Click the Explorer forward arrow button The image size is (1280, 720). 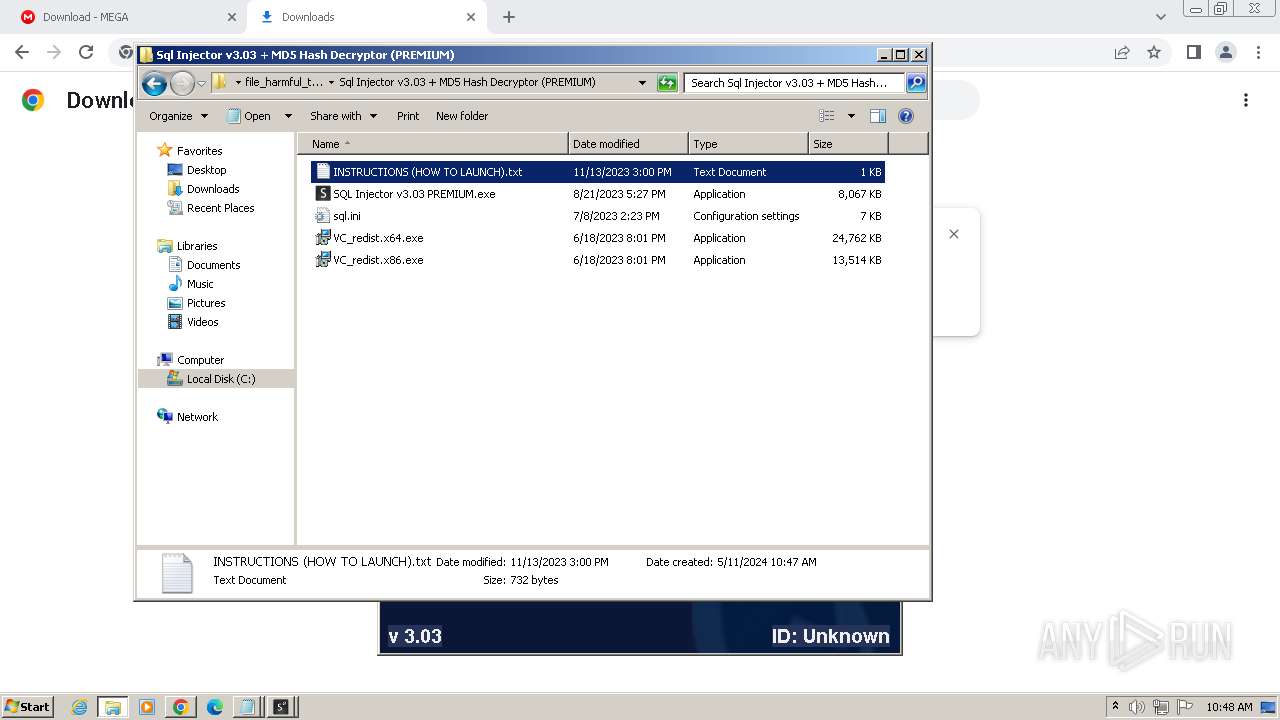[182, 83]
